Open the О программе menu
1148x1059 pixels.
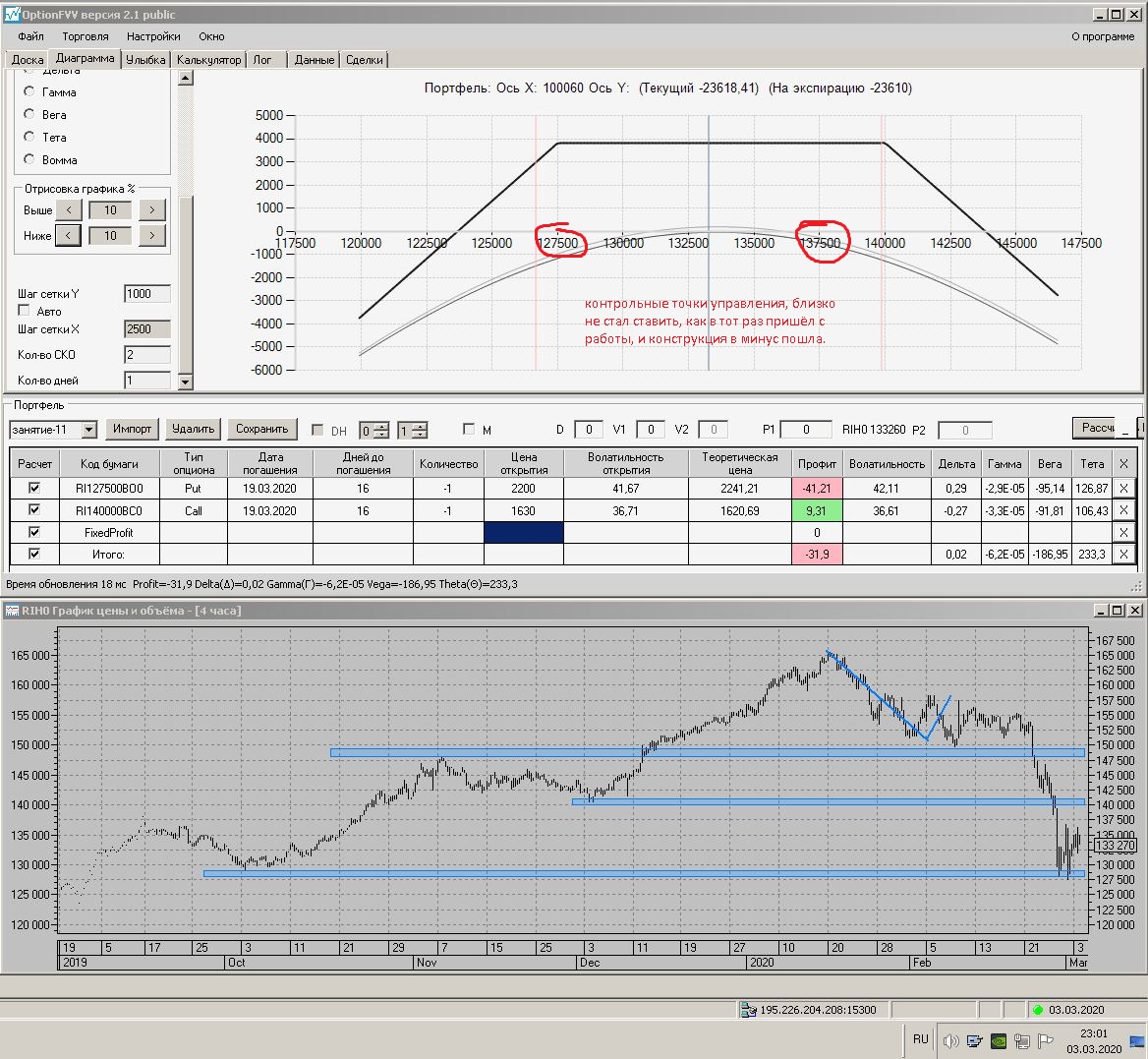pyautogui.click(x=1103, y=36)
